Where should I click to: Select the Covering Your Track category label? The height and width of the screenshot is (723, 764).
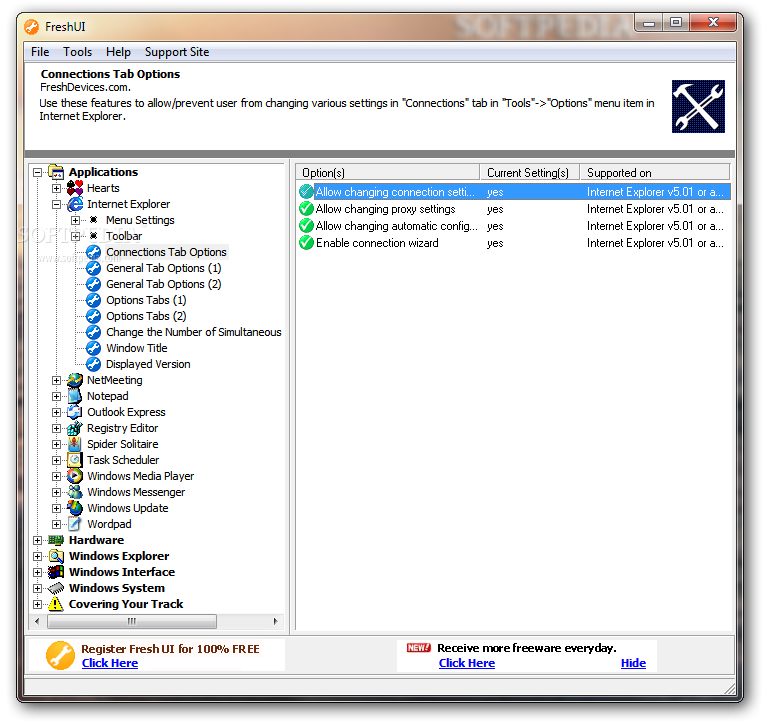pyautogui.click(x=126, y=604)
